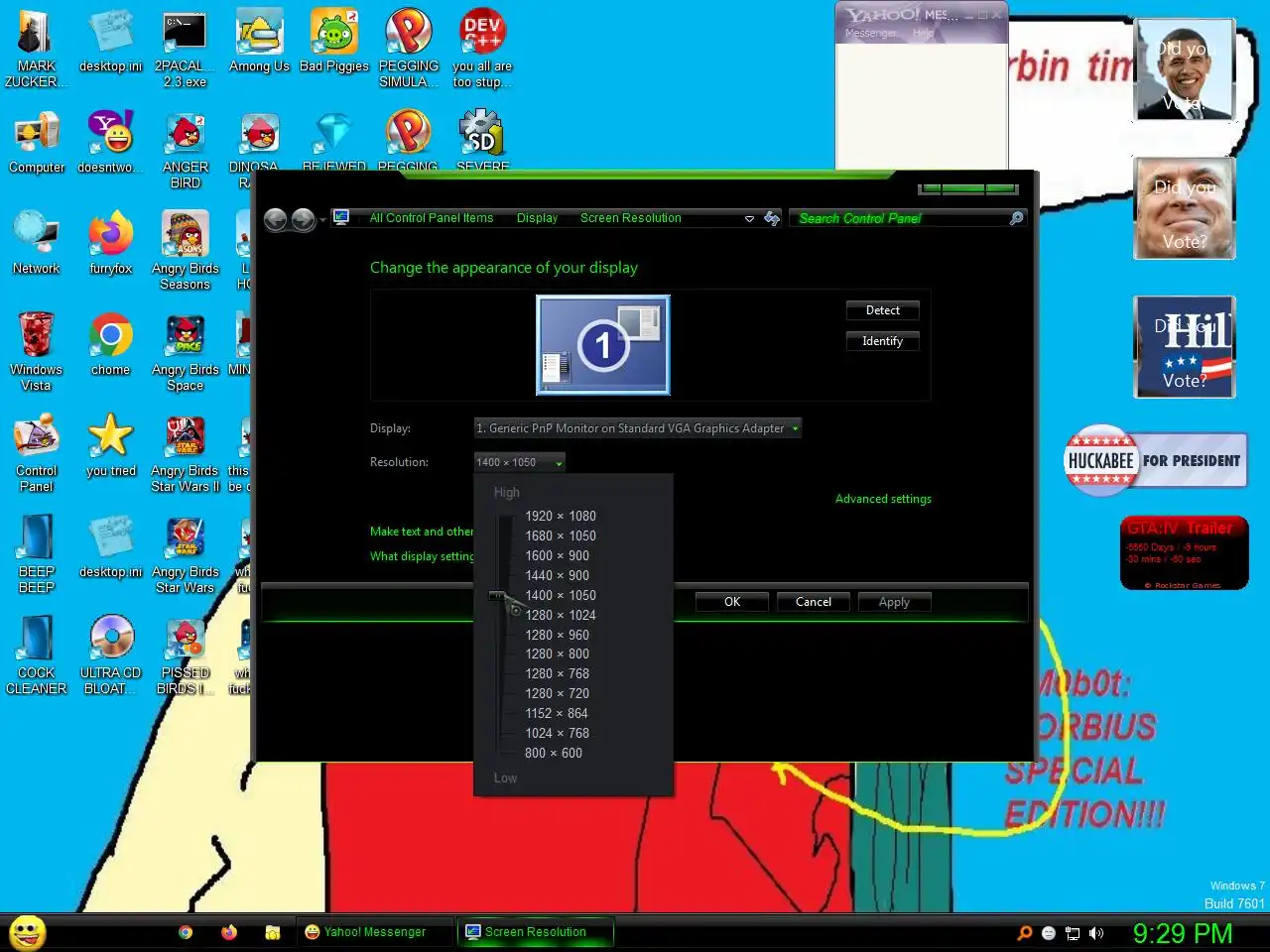The height and width of the screenshot is (952, 1270).
Task: Open 'Make text and other' items link
Action: (x=422, y=532)
